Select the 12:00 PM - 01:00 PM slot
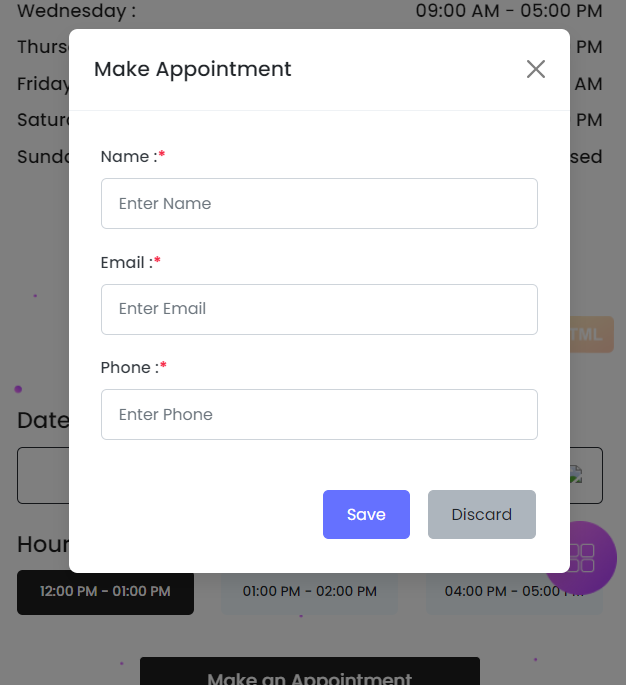The image size is (626, 685). click(x=105, y=592)
